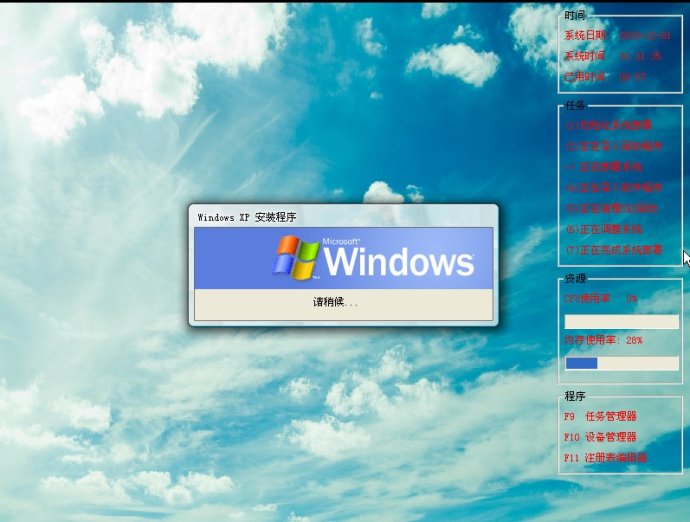Click the 已用时间 elapsed time row
This screenshot has width=690, height=522.
click(x=605, y=77)
